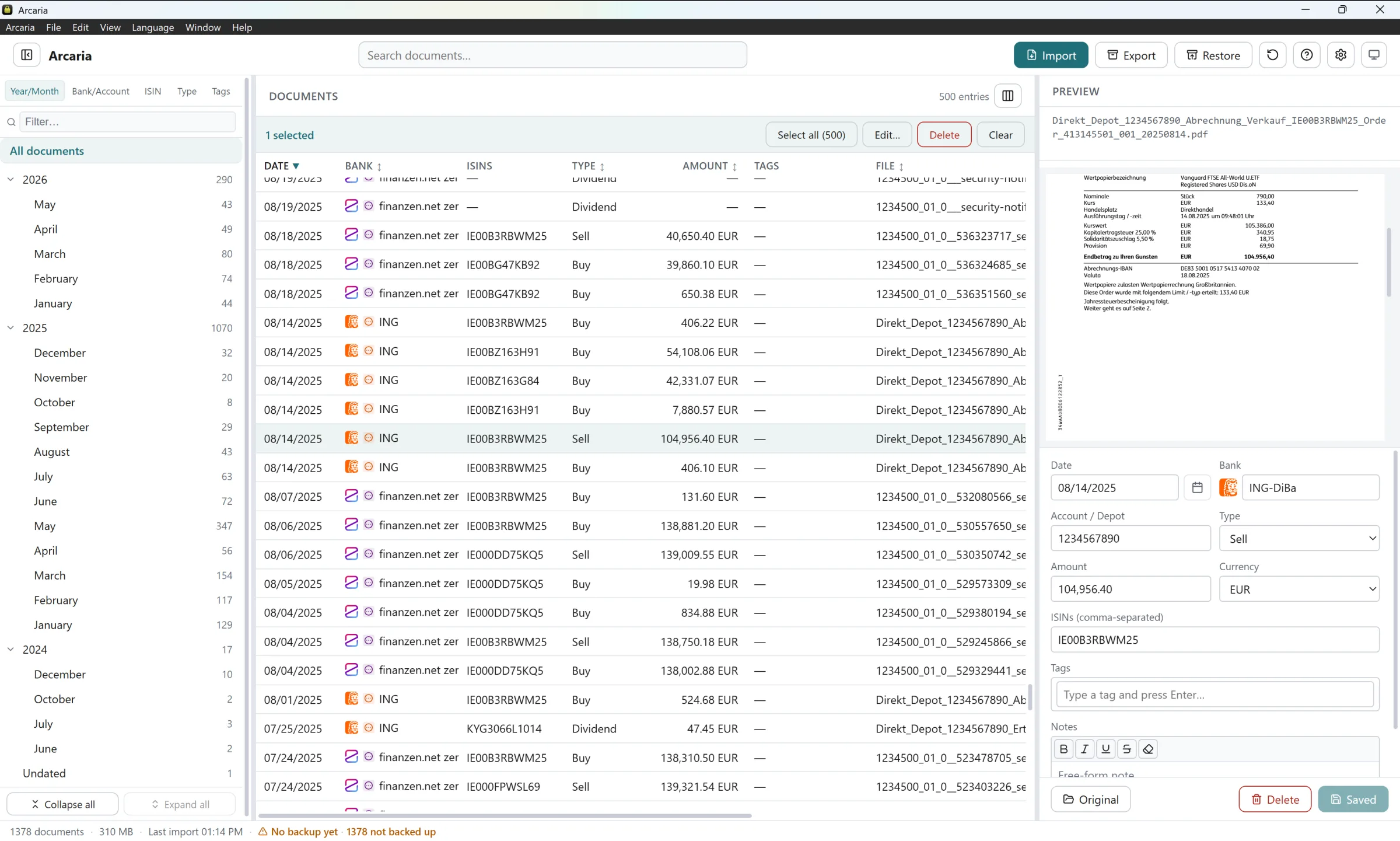Click the Edit... button in the selection bar

click(887, 135)
